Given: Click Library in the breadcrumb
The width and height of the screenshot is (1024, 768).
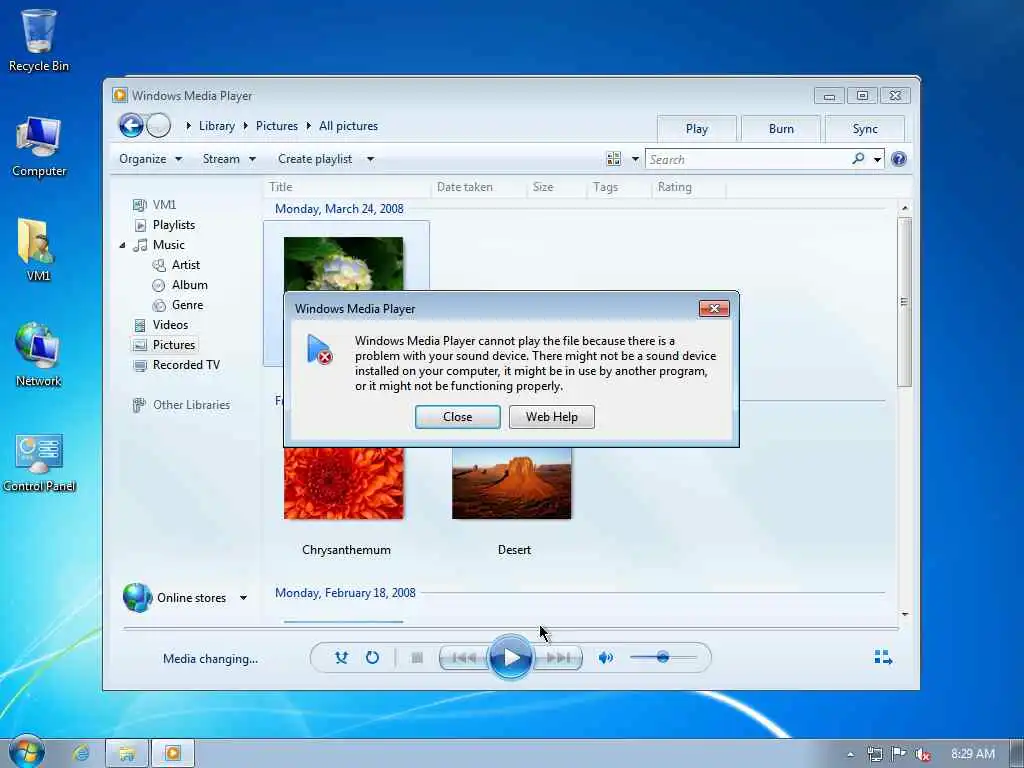Looking at the screenshot, I should click(216, 126).
